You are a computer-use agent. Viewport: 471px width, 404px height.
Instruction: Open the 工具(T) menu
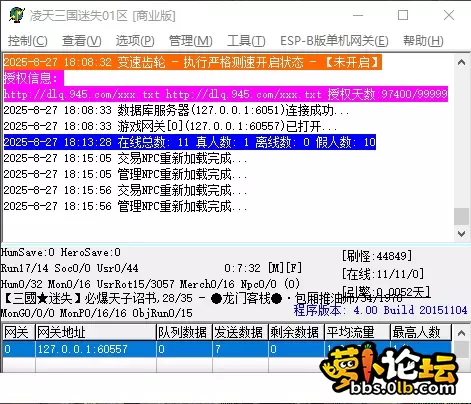pos(246,41)
